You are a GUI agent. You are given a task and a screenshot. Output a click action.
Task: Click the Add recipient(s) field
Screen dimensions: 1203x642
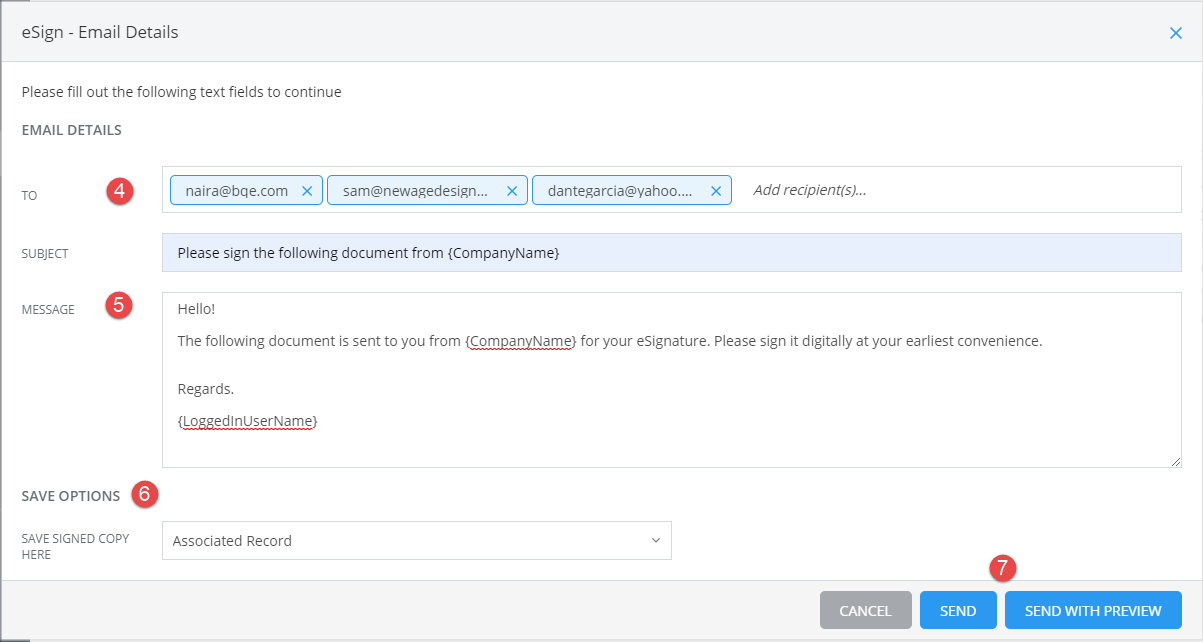(x=810, y=190)
